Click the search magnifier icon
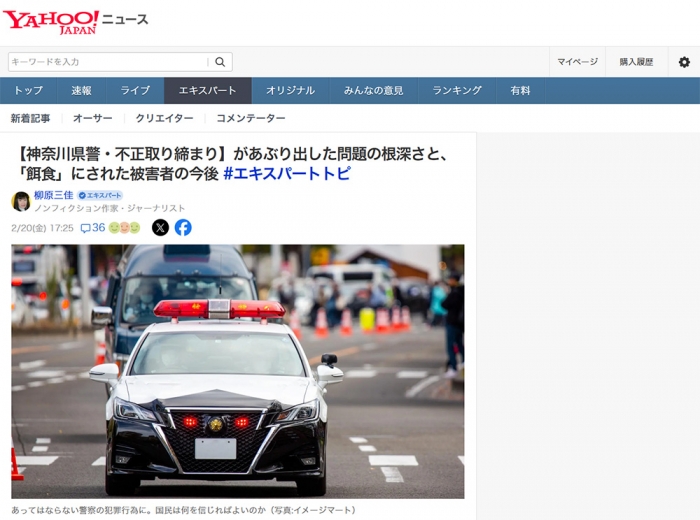The width and height of the screenshot is (700, 520). (220, 62)
